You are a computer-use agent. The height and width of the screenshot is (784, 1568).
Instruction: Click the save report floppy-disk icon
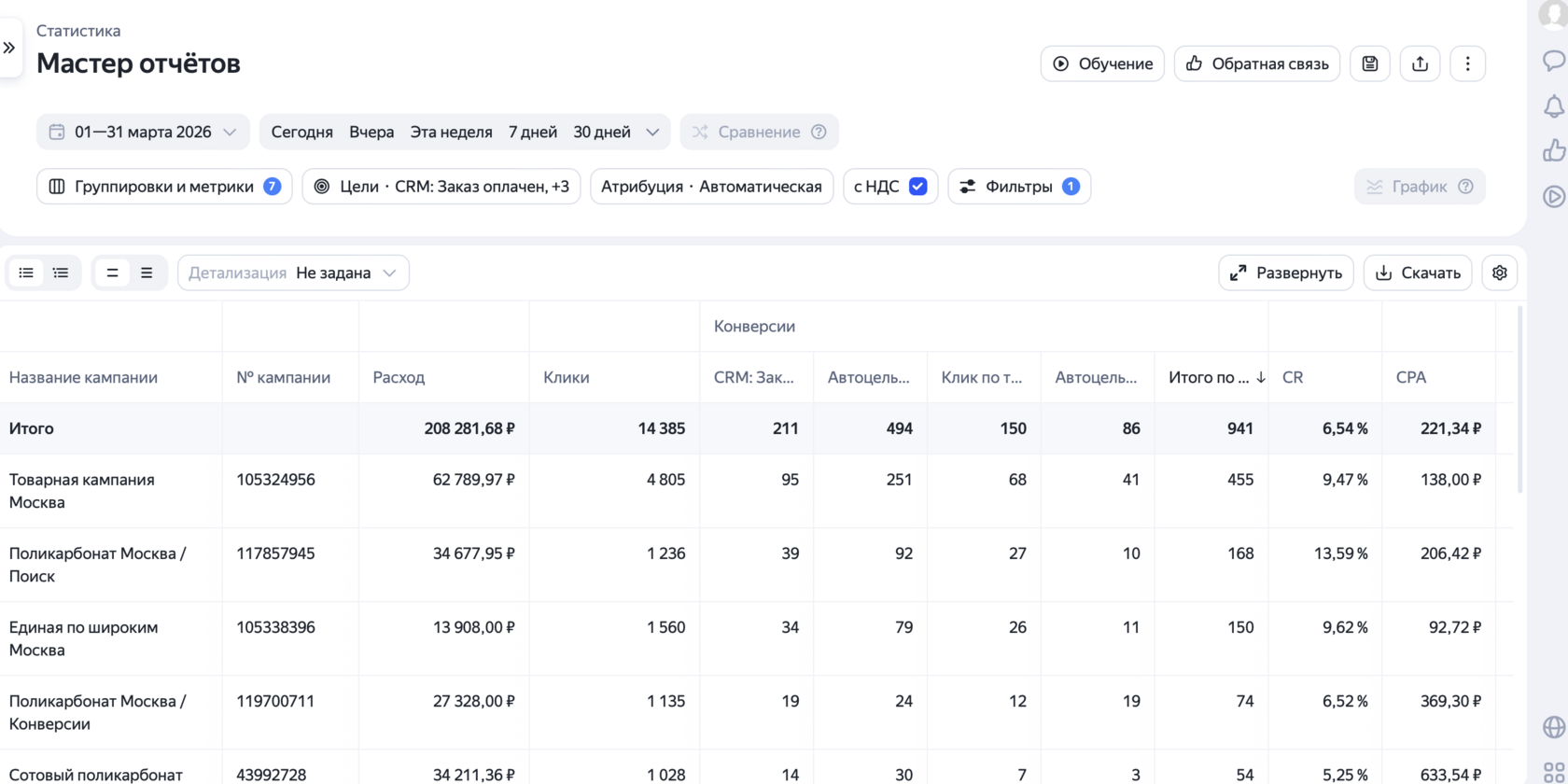[1369, 63]
